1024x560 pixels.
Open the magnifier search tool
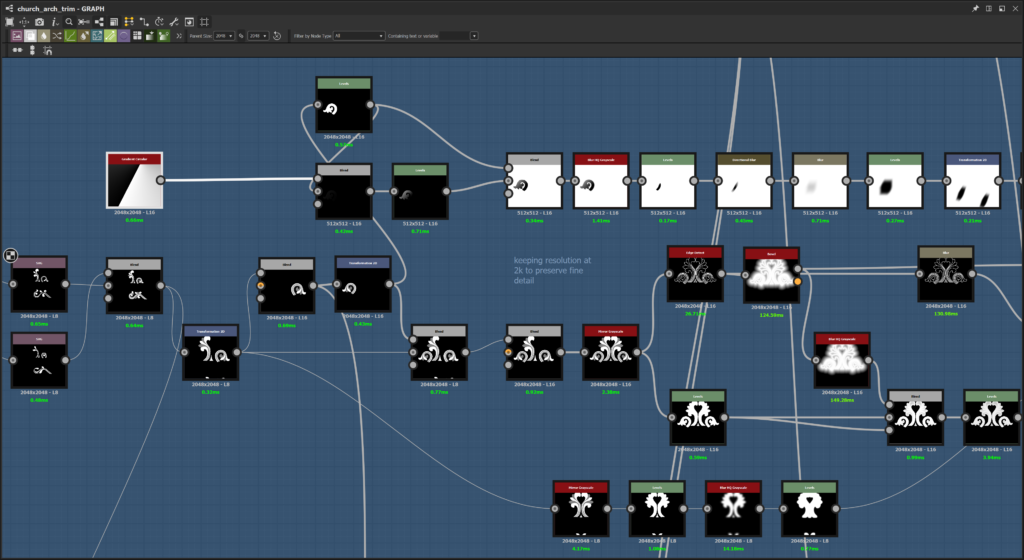coord(69,22)
